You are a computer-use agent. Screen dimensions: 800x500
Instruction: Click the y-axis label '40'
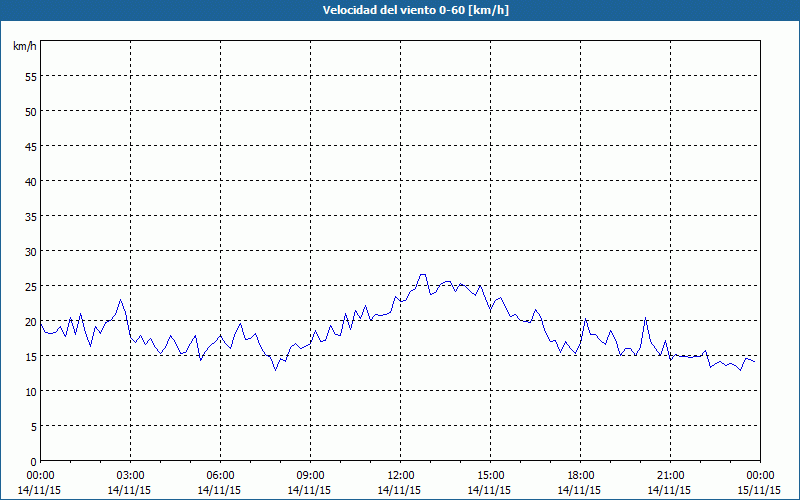click(31, 182)
